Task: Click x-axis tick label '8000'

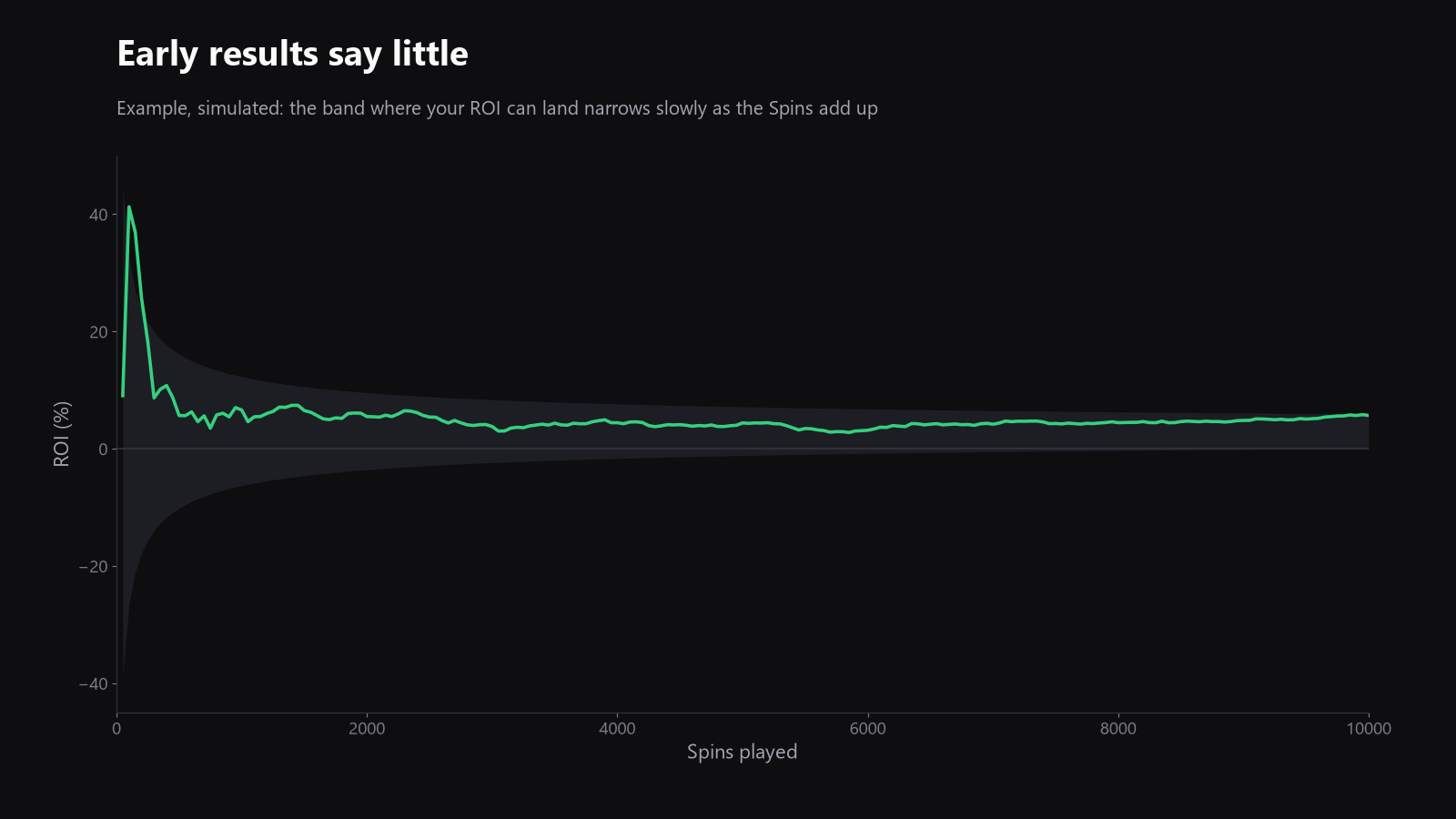Action: (x=1117, y=728)
